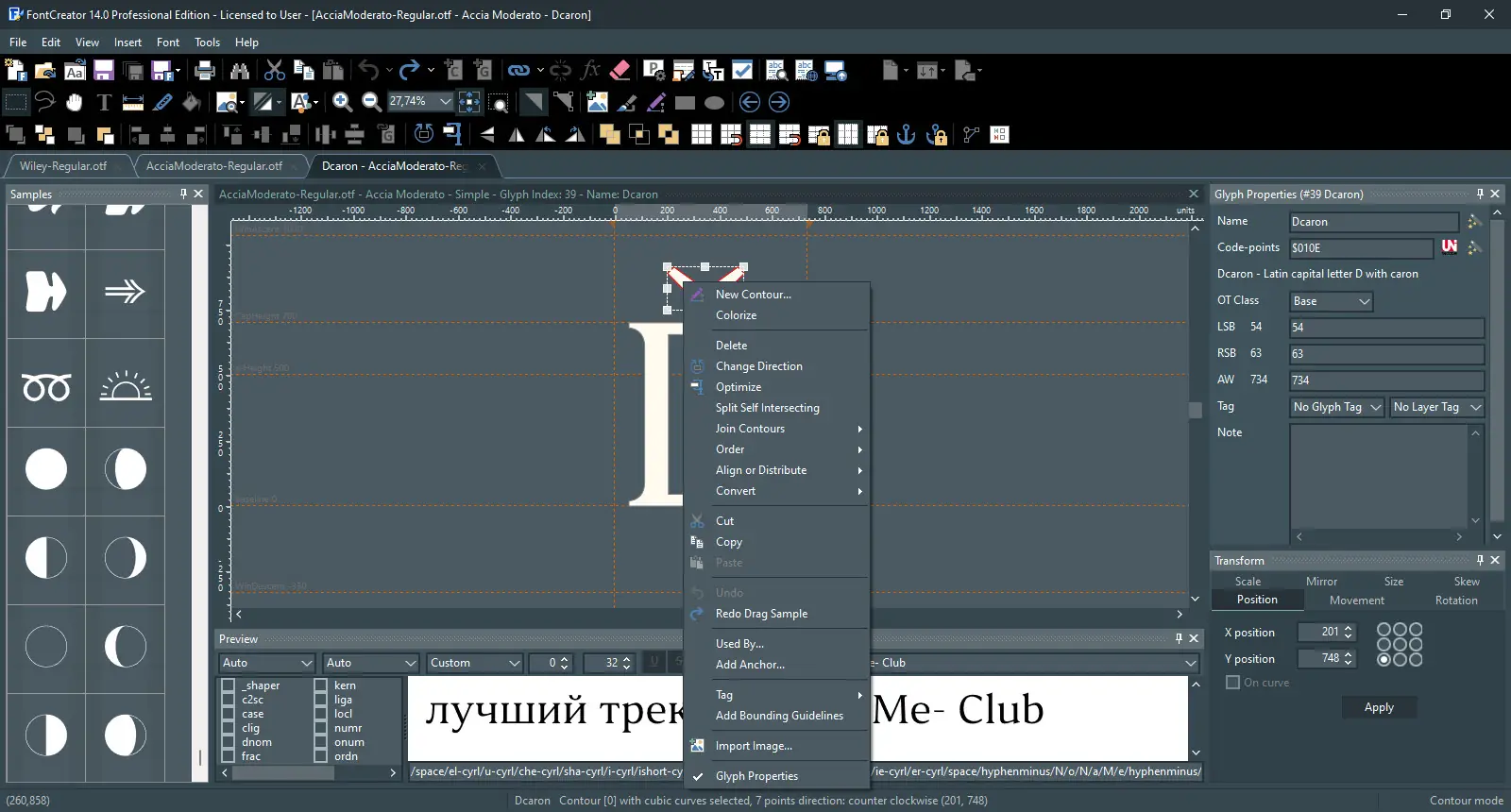
Task: Expand the Join Contours submenu
Action: coord(776,429)
